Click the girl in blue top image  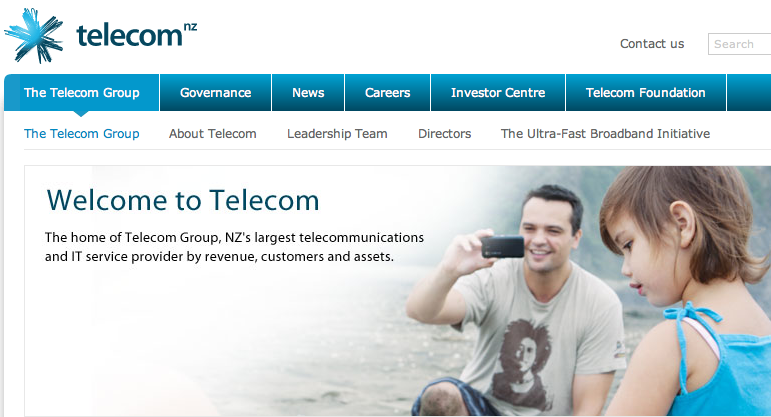[x=688, y=291]
